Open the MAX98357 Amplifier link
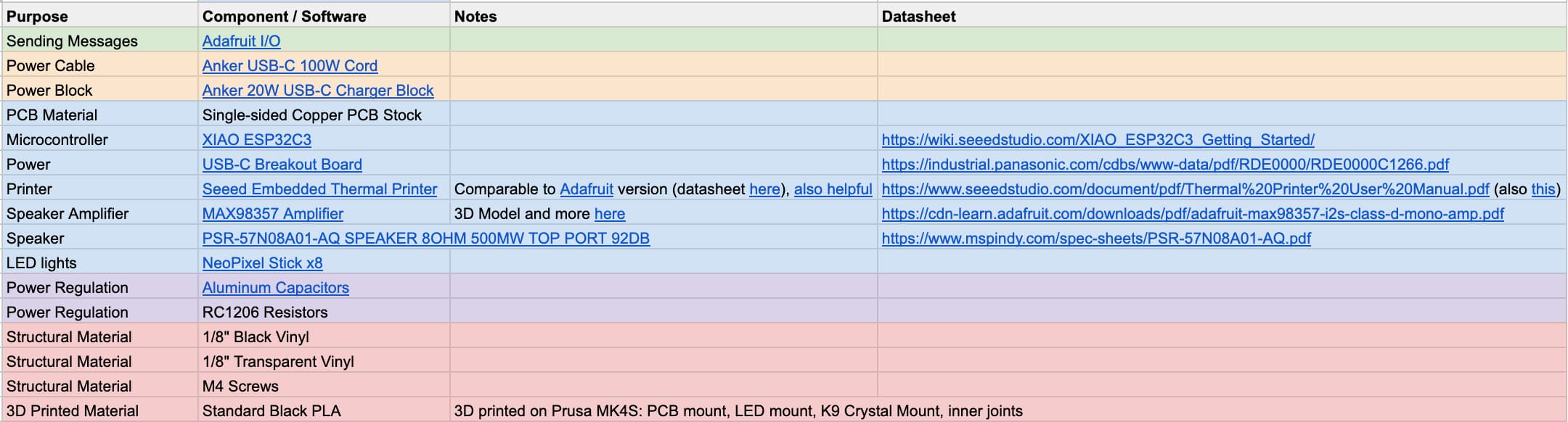This screenshot has height=422, width=1568. pyautogui.click(x=272, y=214)
